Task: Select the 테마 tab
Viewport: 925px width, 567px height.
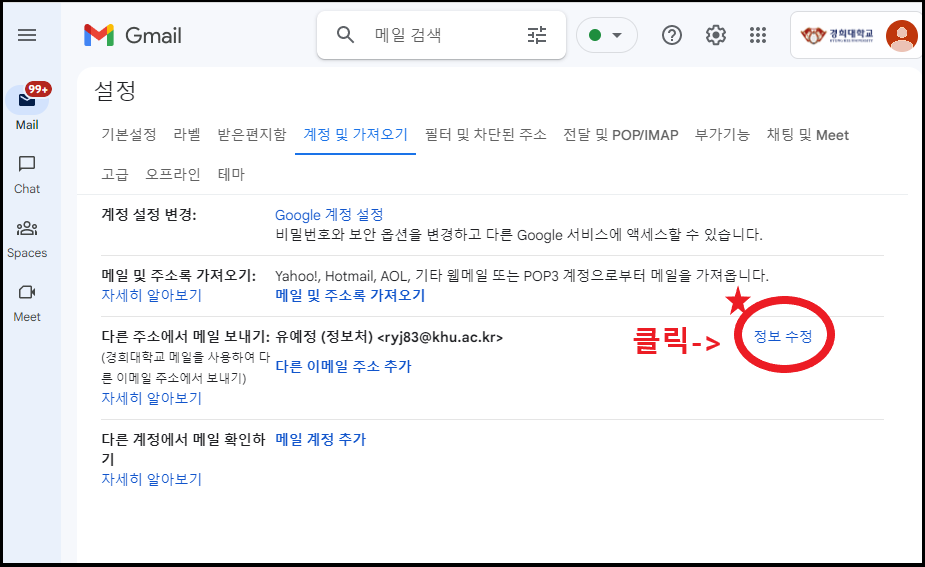Action: [231, 174]
